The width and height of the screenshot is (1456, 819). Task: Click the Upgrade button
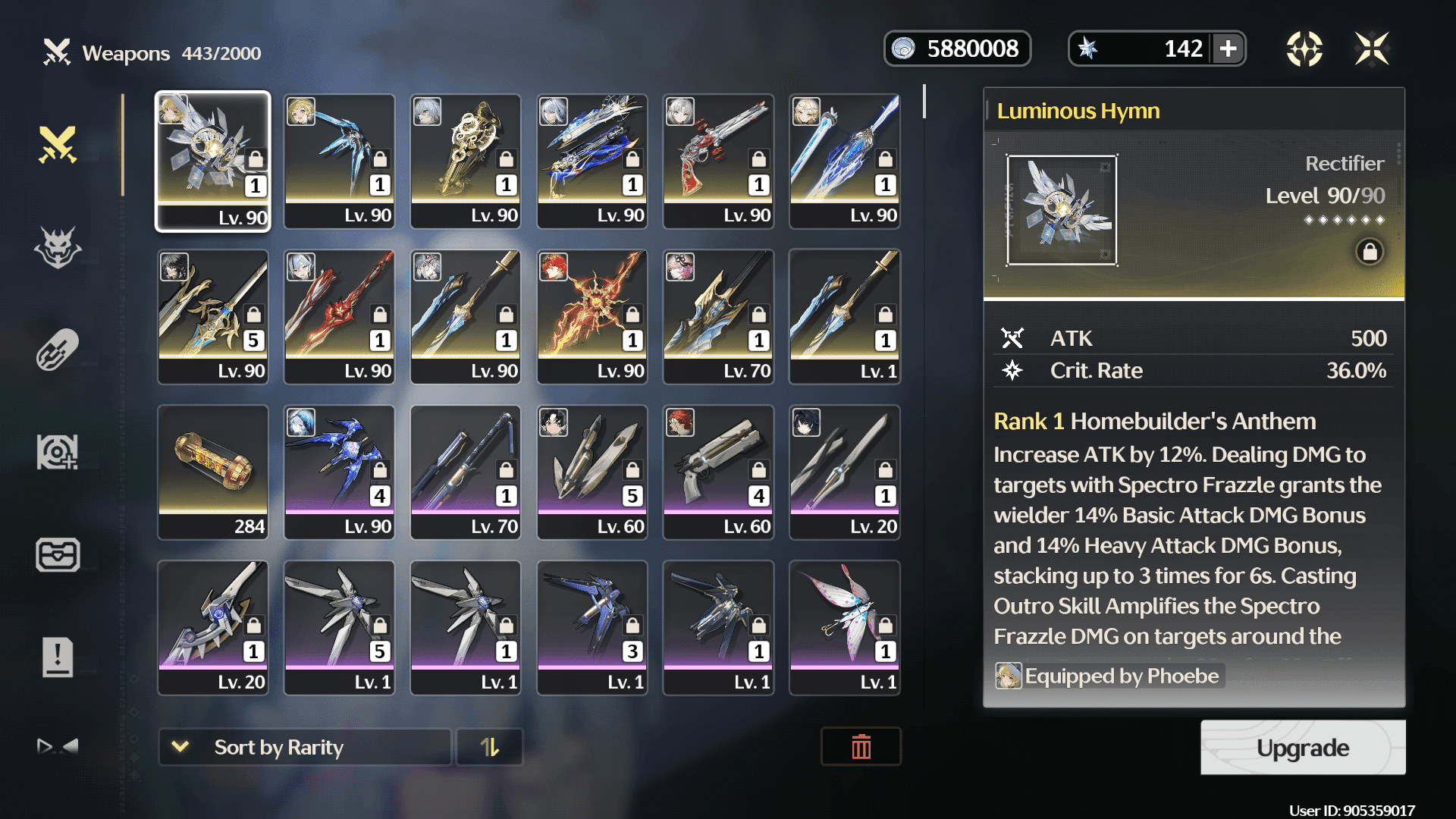click(1303, 748)
